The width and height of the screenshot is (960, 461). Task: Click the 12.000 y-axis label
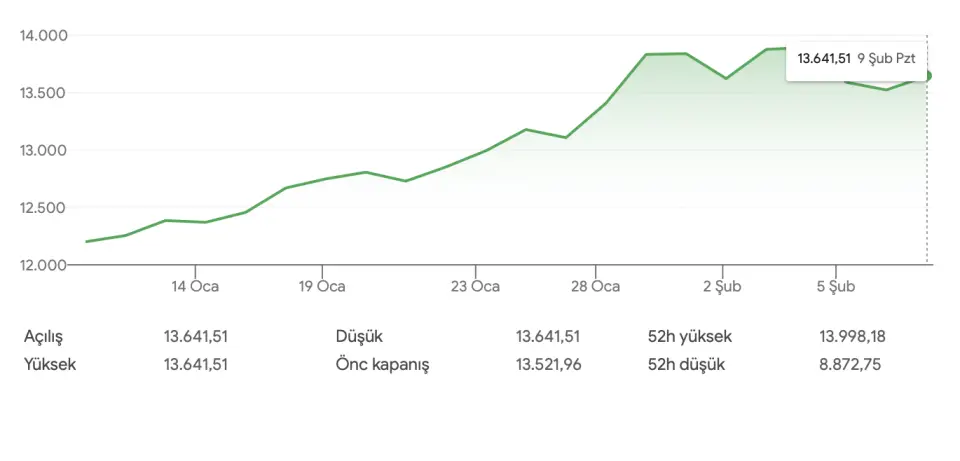43,265
